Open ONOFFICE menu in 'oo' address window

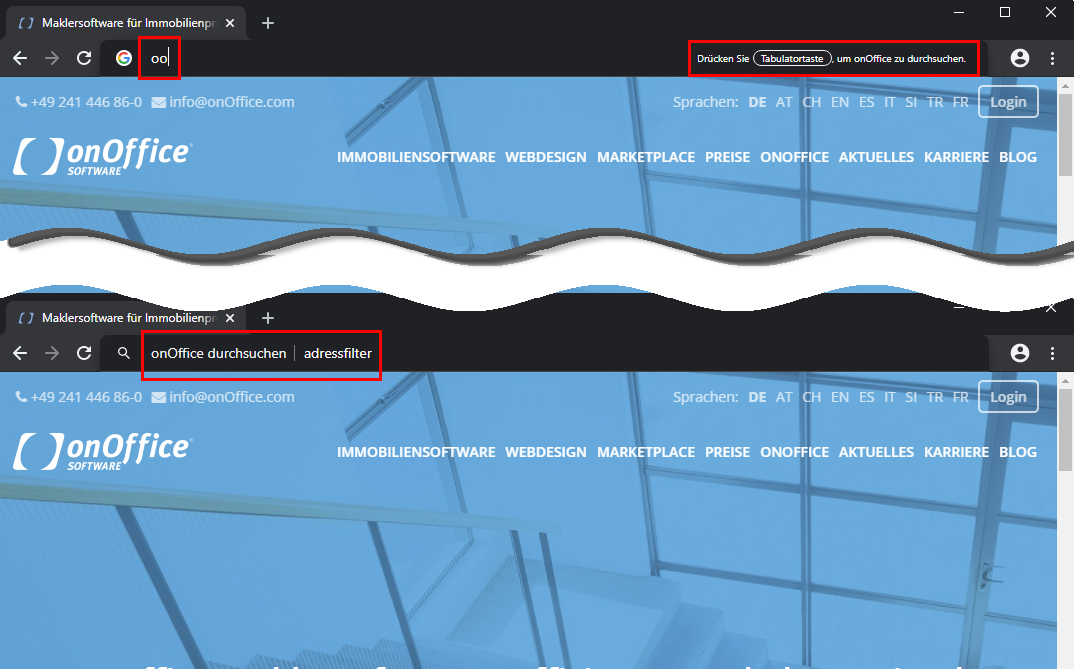click(795, 157)
